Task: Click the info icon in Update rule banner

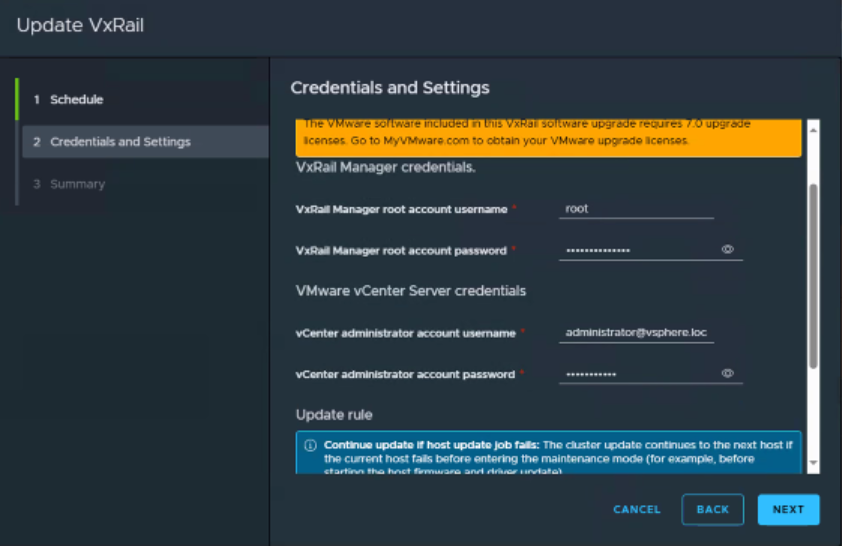Action: pos(310,445)
